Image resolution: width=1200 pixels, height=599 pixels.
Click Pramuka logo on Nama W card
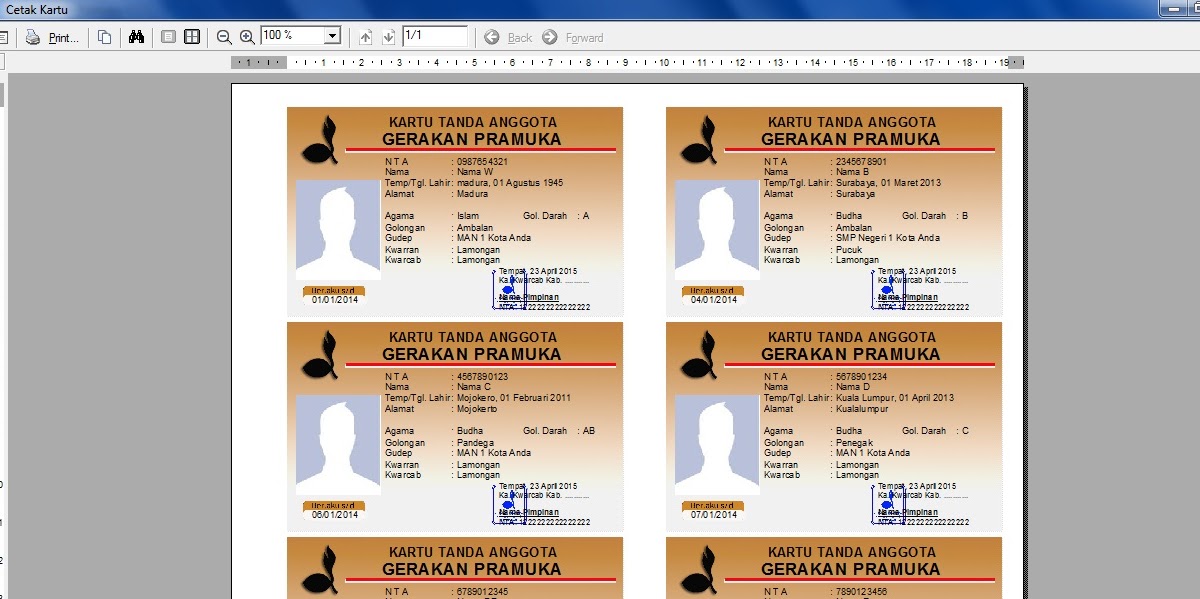[321, 140]
